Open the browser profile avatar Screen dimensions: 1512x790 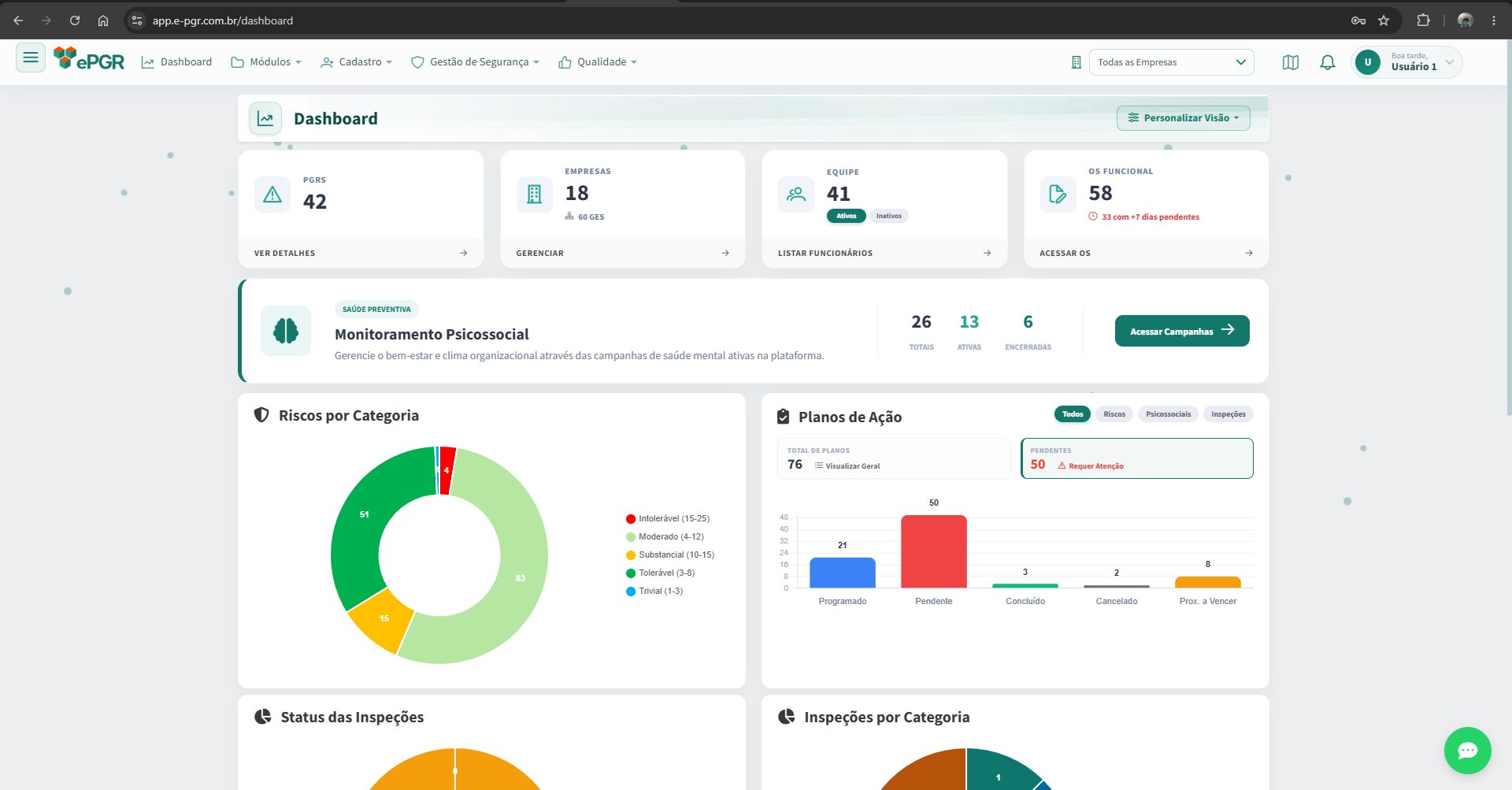coord(1465,20)
